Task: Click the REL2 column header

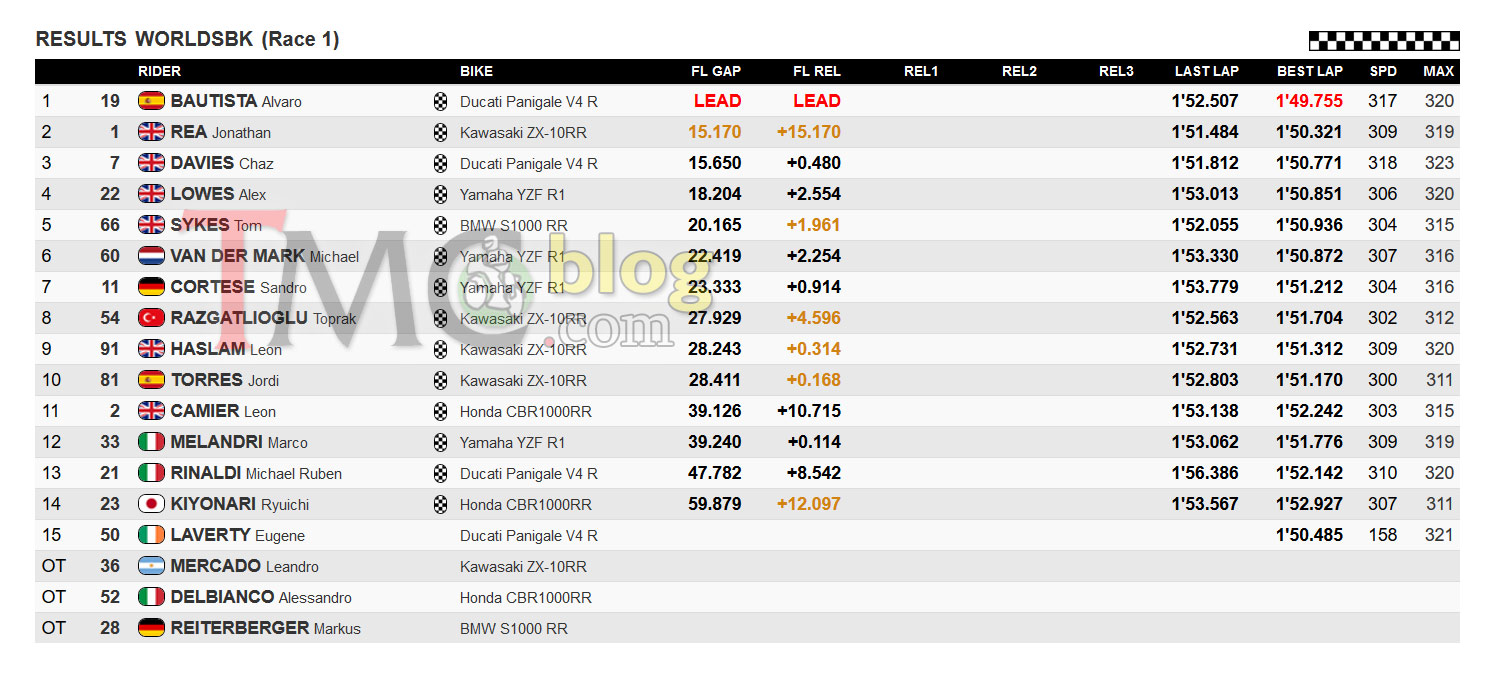Action: pos(1019,71)
